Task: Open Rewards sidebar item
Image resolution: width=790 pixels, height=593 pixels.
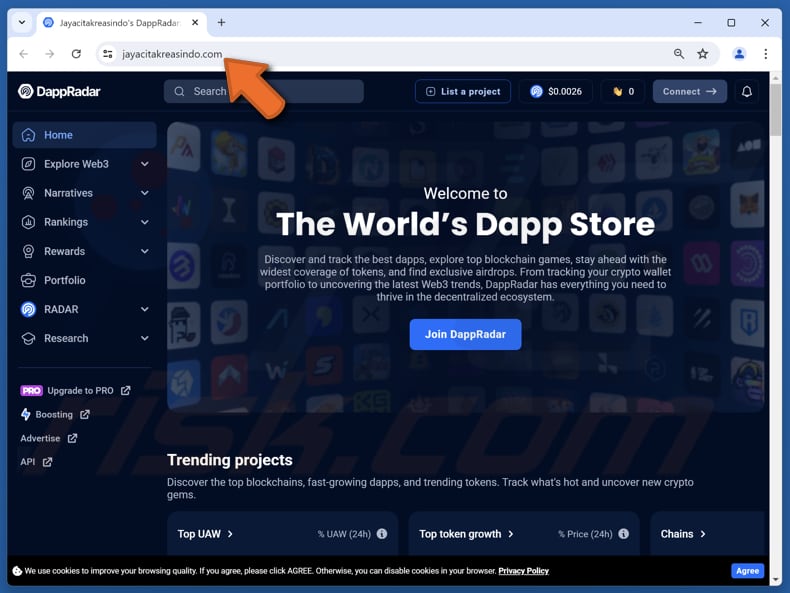Action: [64, 251]
